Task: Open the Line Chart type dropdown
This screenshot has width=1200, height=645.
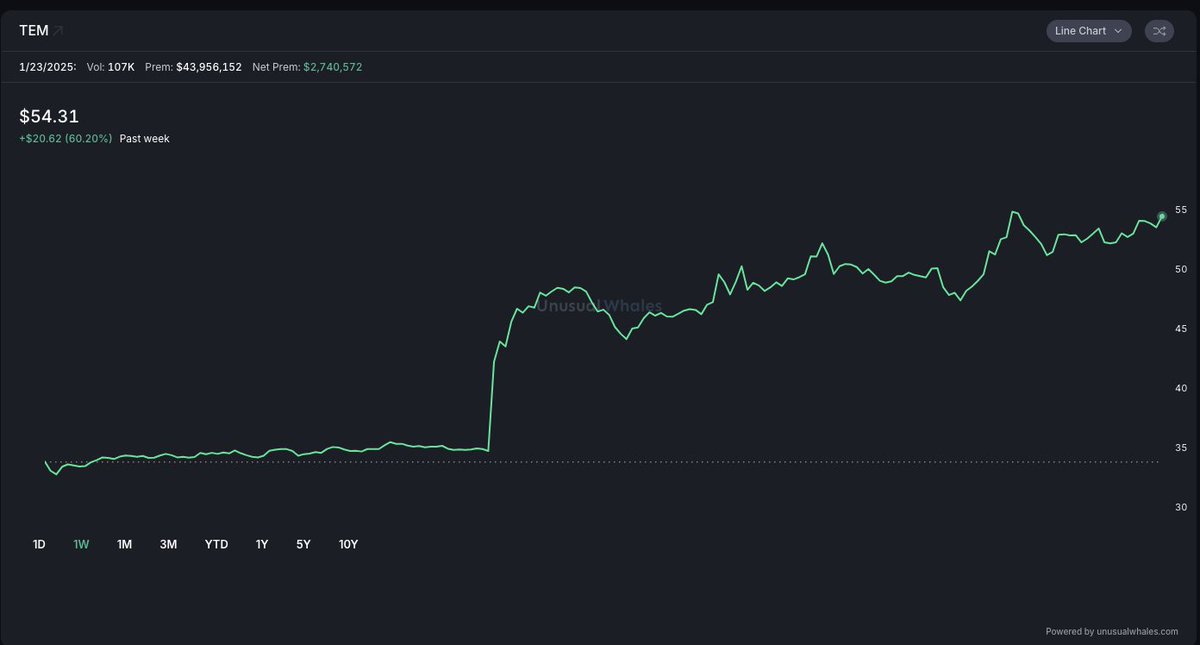Action: pos(1089,31)
